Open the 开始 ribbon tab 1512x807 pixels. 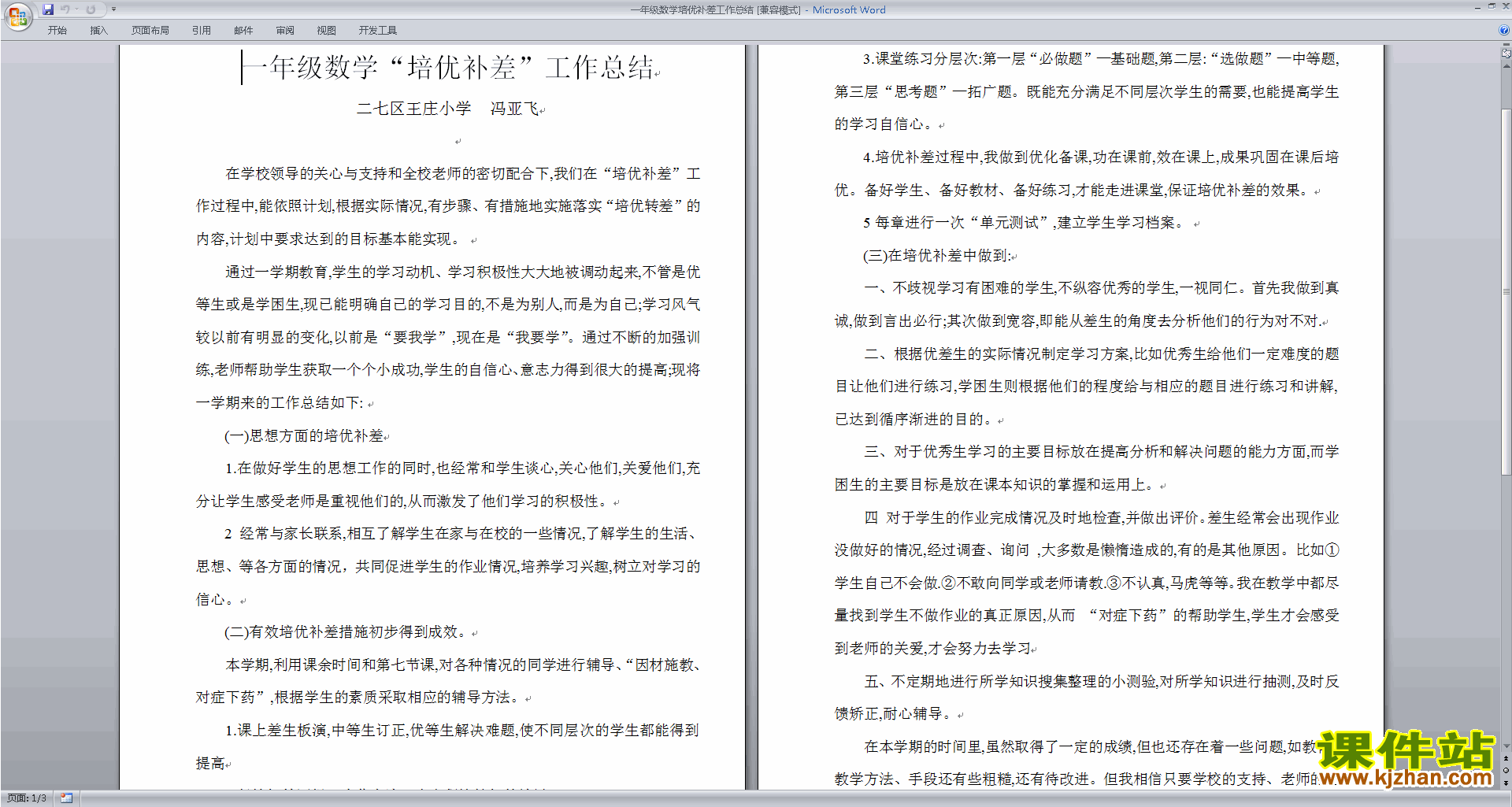pyautogui.click(x=57, y=31)
